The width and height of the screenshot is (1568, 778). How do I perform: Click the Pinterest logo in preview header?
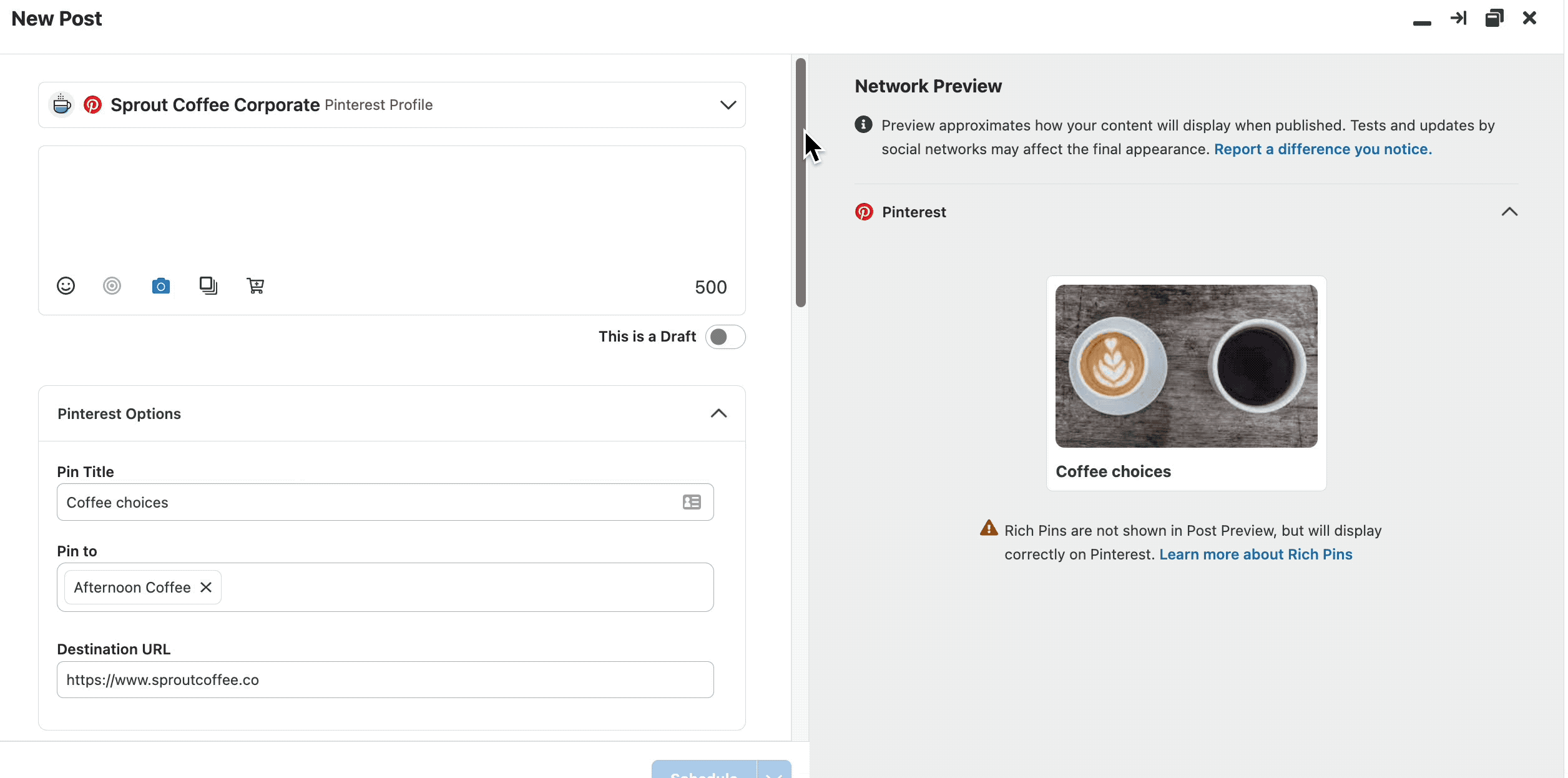[864, 212]
